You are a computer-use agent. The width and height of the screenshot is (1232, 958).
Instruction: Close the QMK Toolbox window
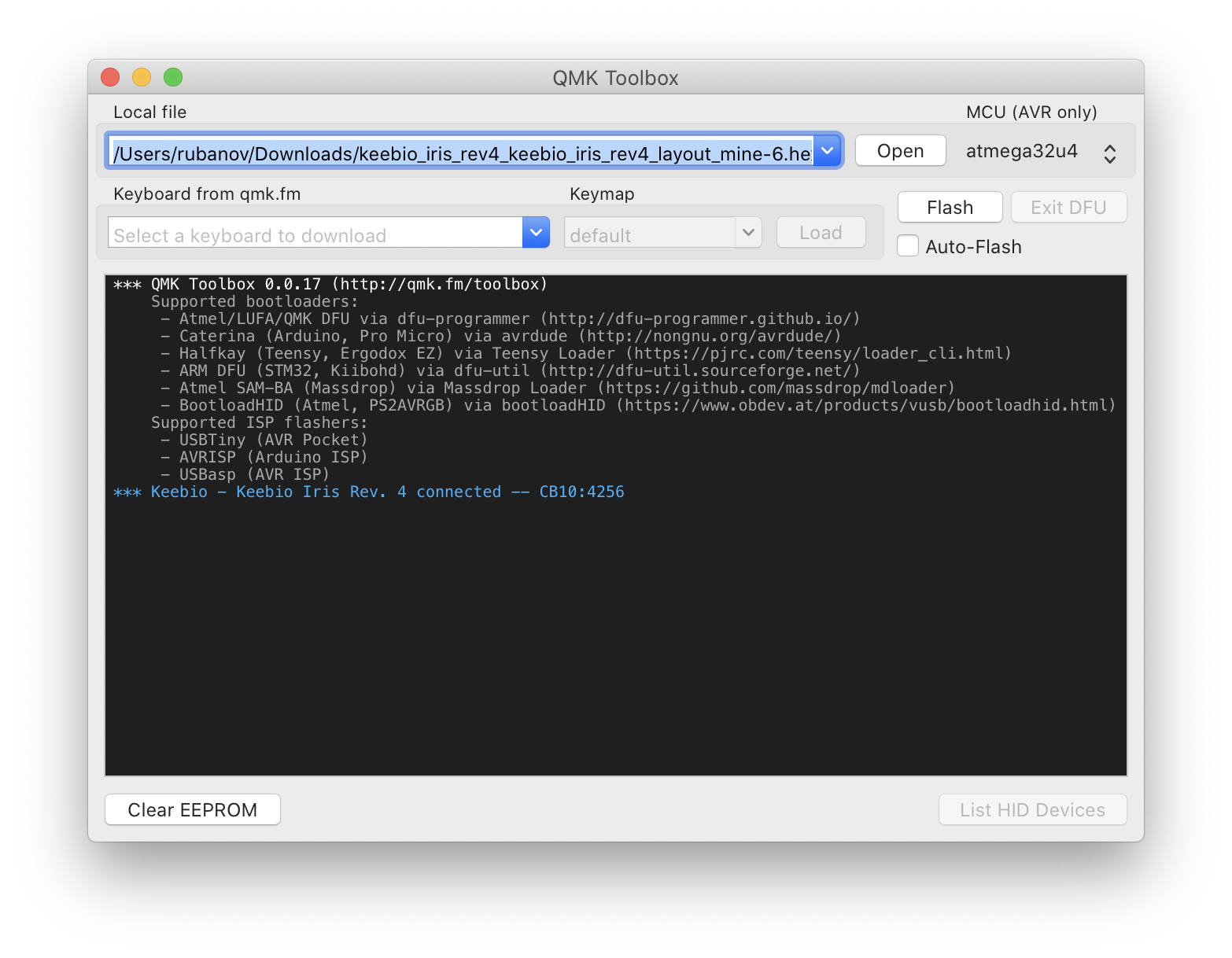(x=110, y=76)
